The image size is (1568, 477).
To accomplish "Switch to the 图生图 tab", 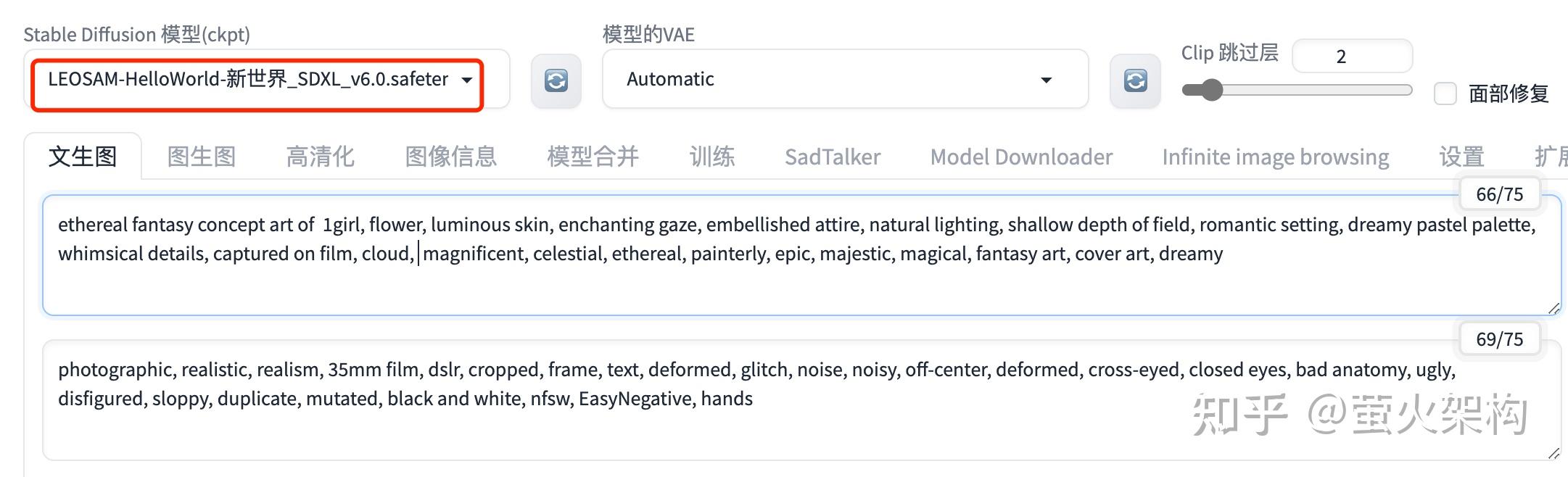I will 202,156.
